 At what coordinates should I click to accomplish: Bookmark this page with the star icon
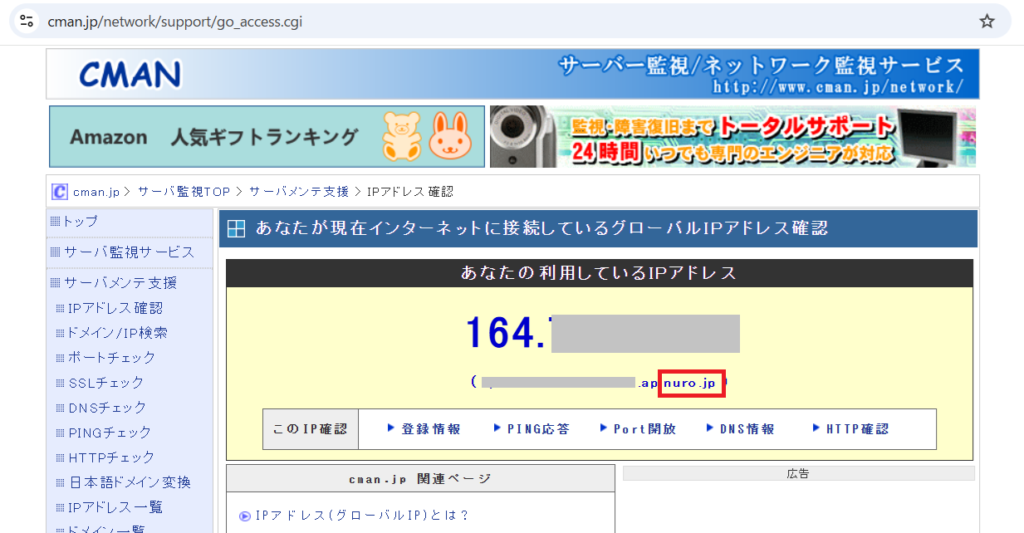tap(987, 22)
